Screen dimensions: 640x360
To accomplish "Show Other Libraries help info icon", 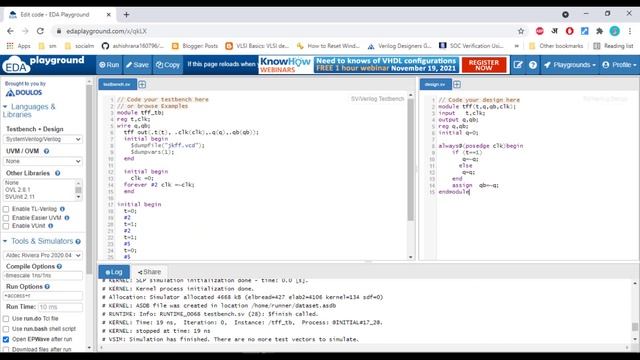I will [58, 173].
